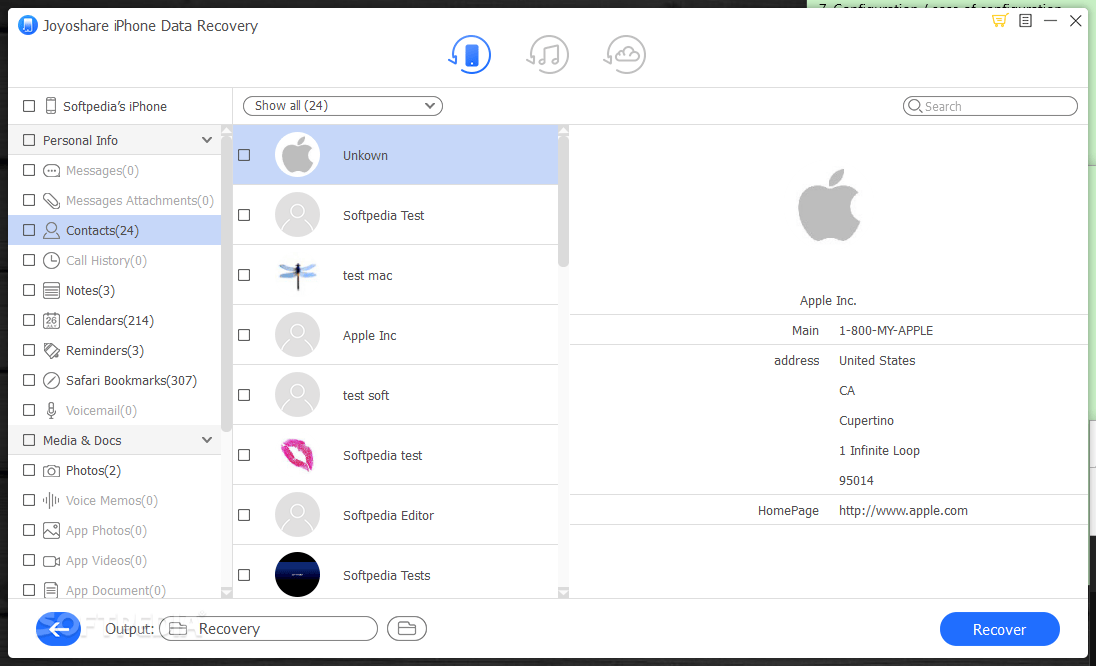This screenshot has width=1096, height=666.
Task: Click the App Document page icon
Action: click(51, 591)
